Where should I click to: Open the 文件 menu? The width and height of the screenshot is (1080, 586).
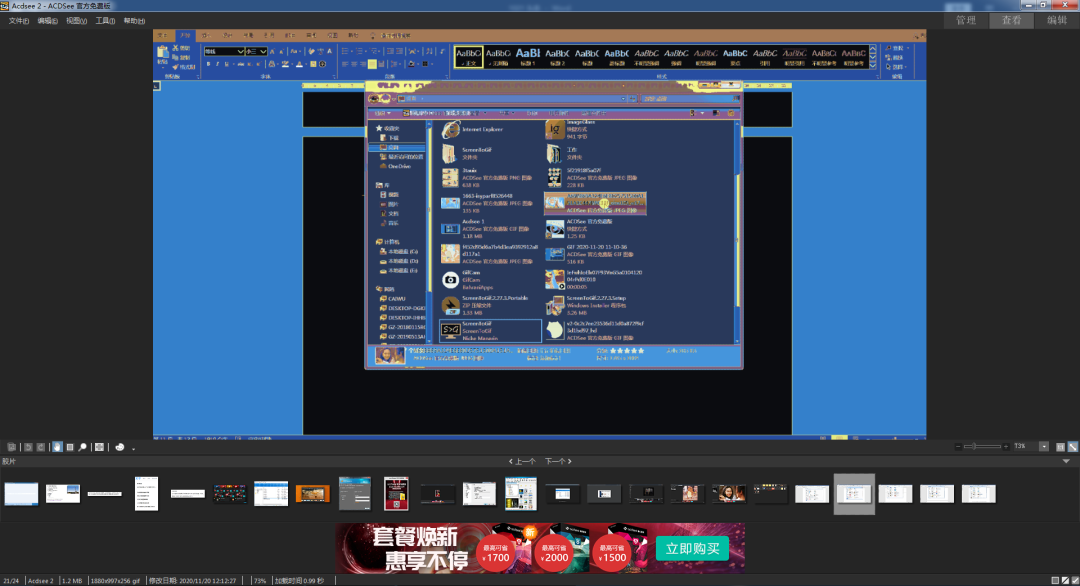click(19, 21)
